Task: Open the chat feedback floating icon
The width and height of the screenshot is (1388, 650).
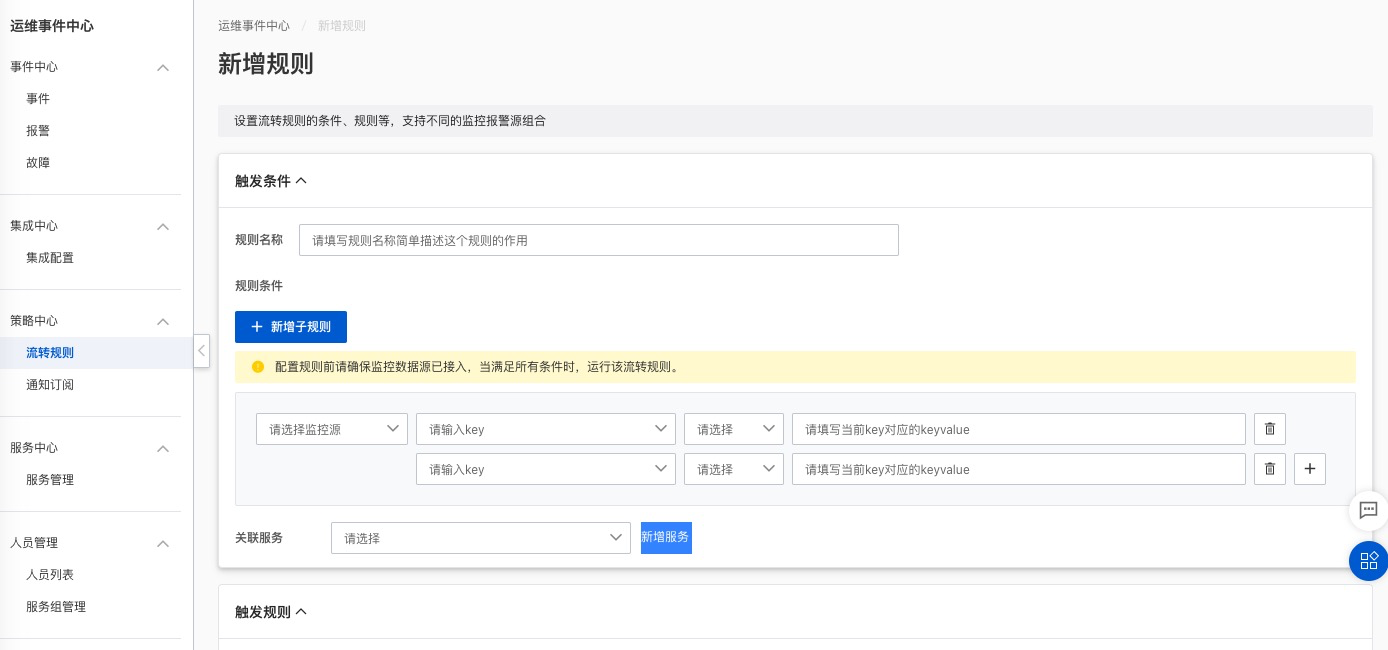Action: coord(1368,510)
